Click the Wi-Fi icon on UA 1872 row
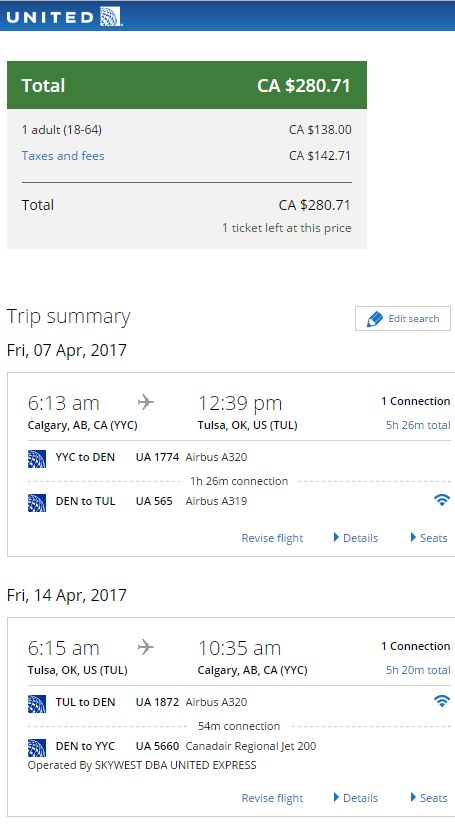Screen dimensions: 455x824 pos(442,701)
